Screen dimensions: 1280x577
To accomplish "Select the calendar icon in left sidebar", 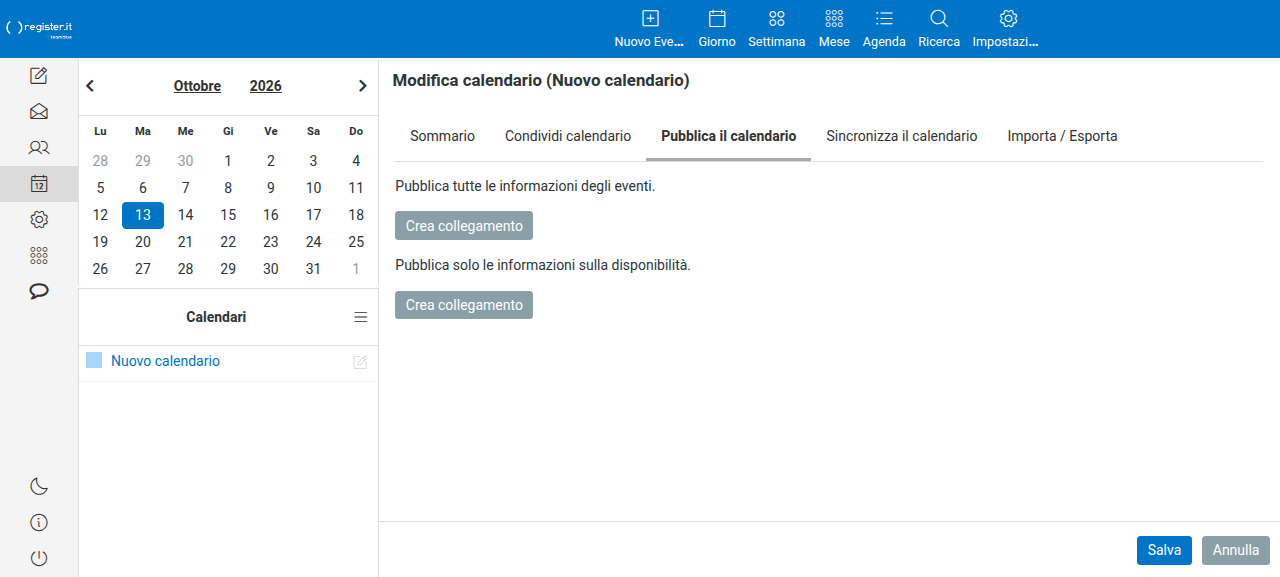I will [x=39, y=183].
